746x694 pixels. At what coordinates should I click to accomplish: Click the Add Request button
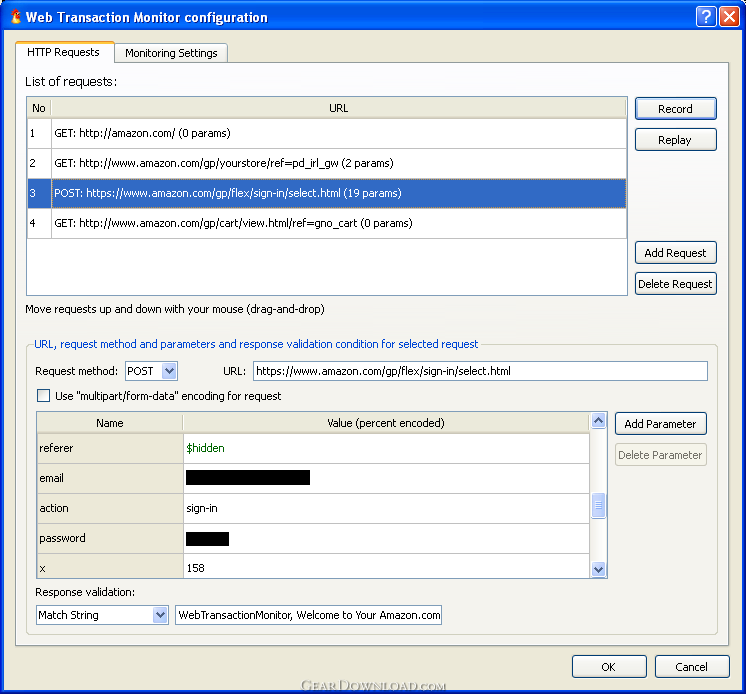point(676,253)
